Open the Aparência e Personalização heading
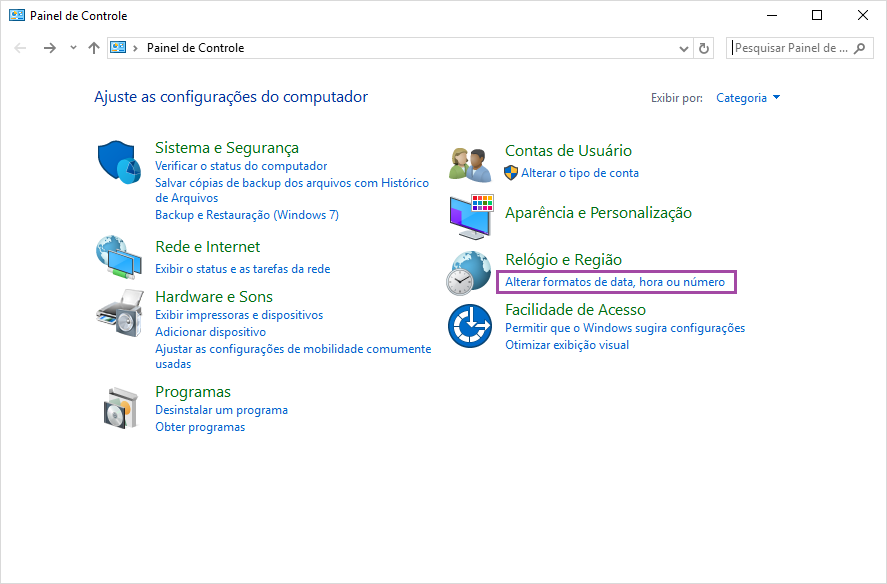 pos(598,213)
